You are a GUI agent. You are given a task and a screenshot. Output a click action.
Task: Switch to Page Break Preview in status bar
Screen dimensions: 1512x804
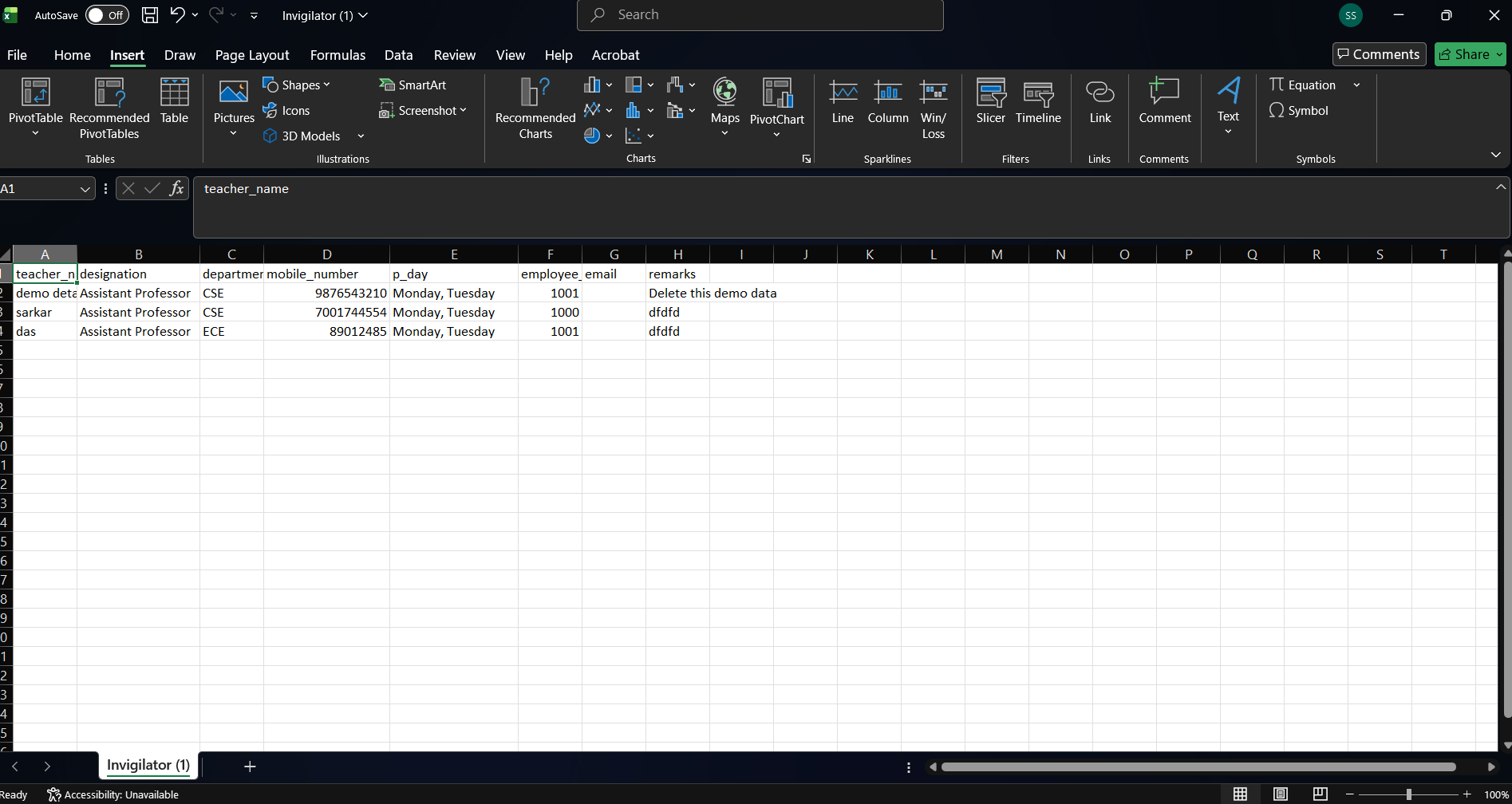tap(1321, 794)
